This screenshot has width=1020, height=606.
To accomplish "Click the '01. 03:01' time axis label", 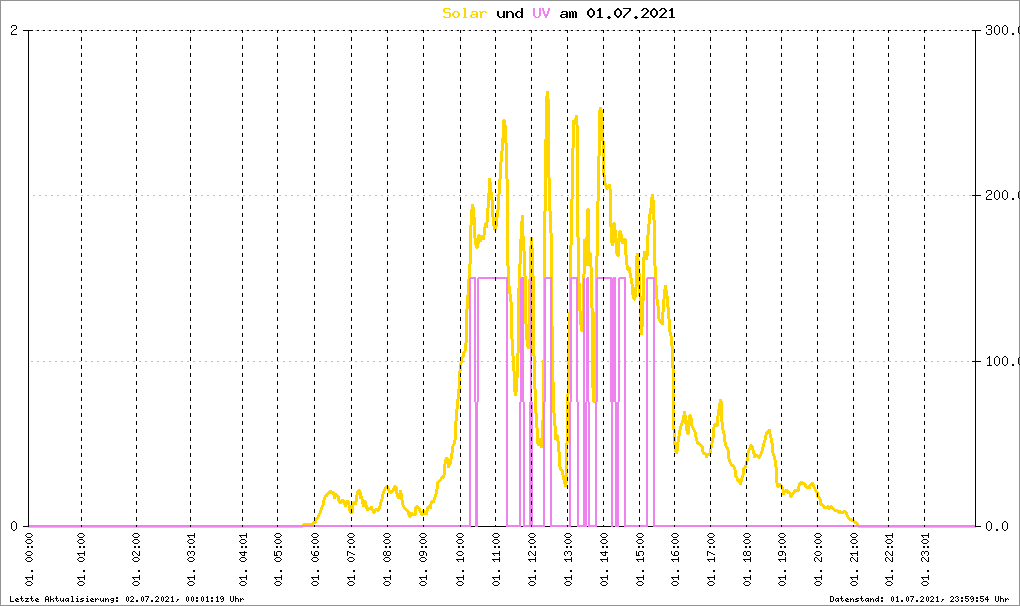I will coord(191,560).
